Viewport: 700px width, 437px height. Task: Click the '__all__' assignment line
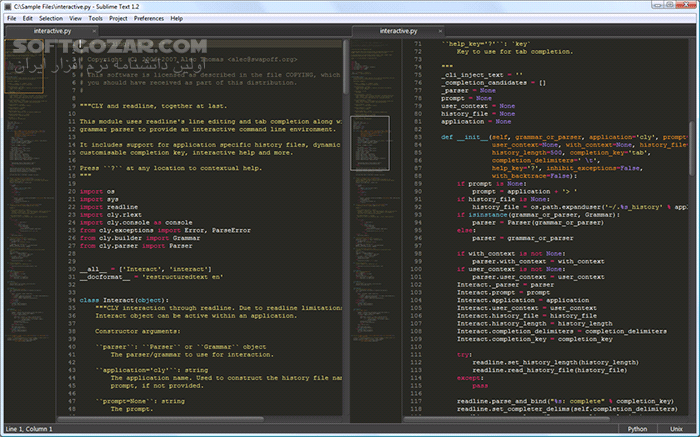tap(146, 269)
